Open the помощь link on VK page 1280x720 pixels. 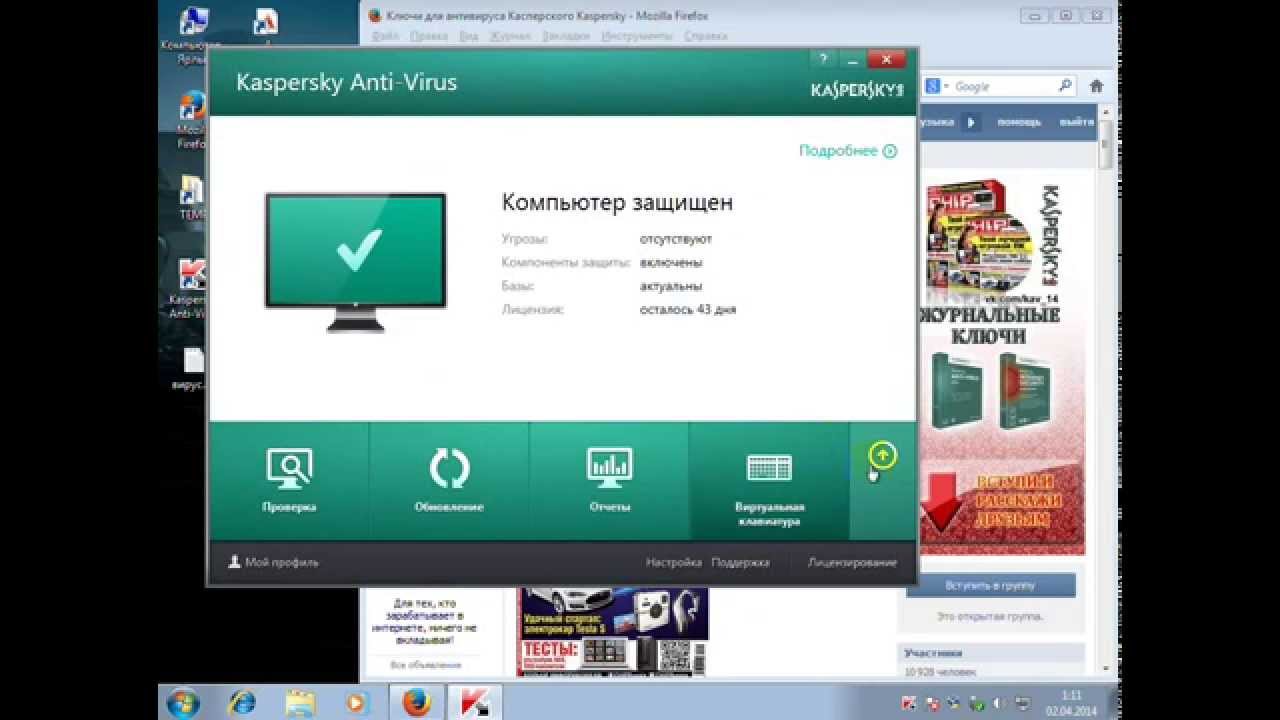[1018, 122]
